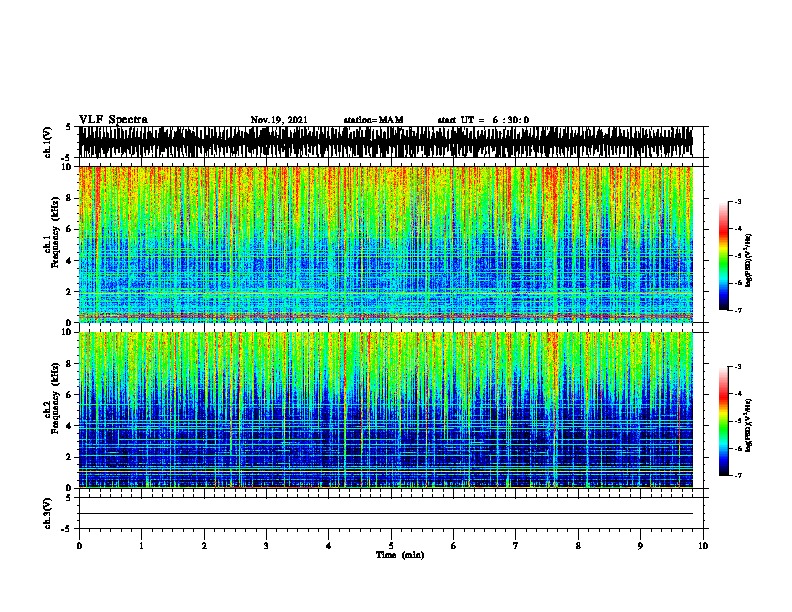Click time axis tick label "0"
The height and width of the screenshot is (612, 792).
coord(79,546)
